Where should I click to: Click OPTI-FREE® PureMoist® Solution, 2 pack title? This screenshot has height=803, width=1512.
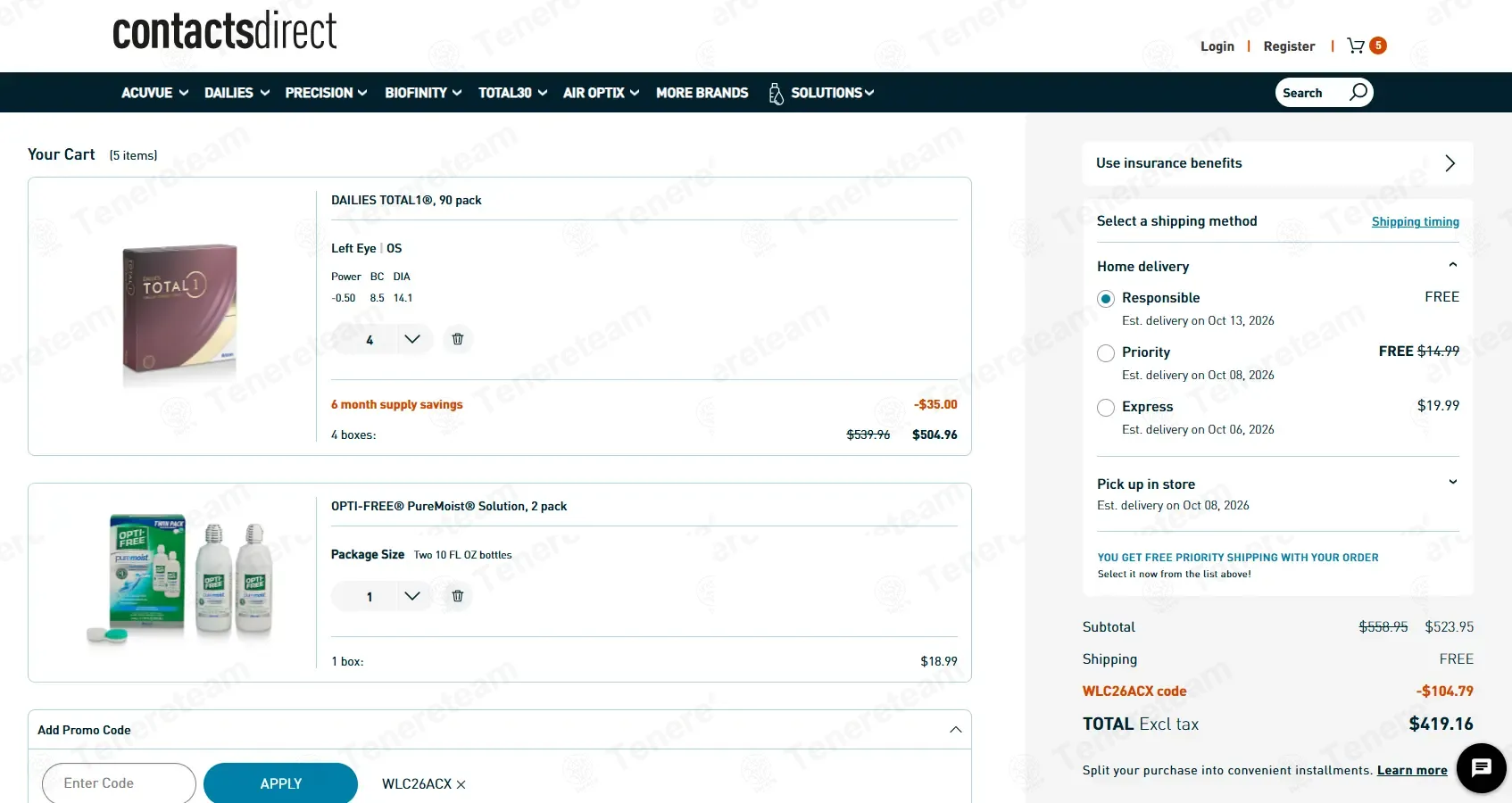tap(449, 506)
